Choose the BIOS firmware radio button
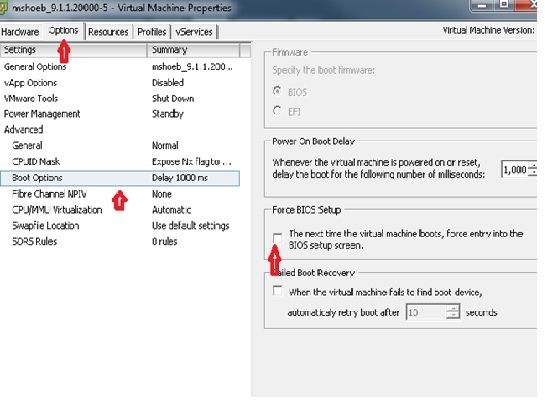545x404 pixels. click(277, 91)
